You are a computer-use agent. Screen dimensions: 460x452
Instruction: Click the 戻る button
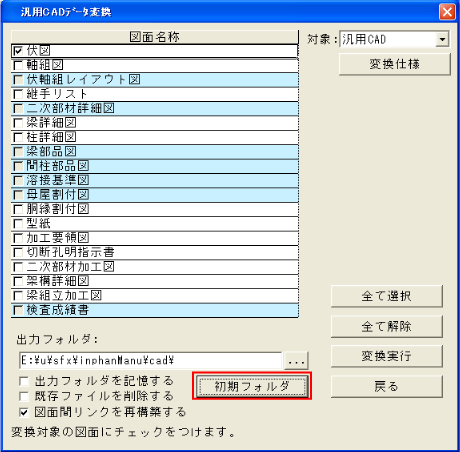click(x=387, y=387)
